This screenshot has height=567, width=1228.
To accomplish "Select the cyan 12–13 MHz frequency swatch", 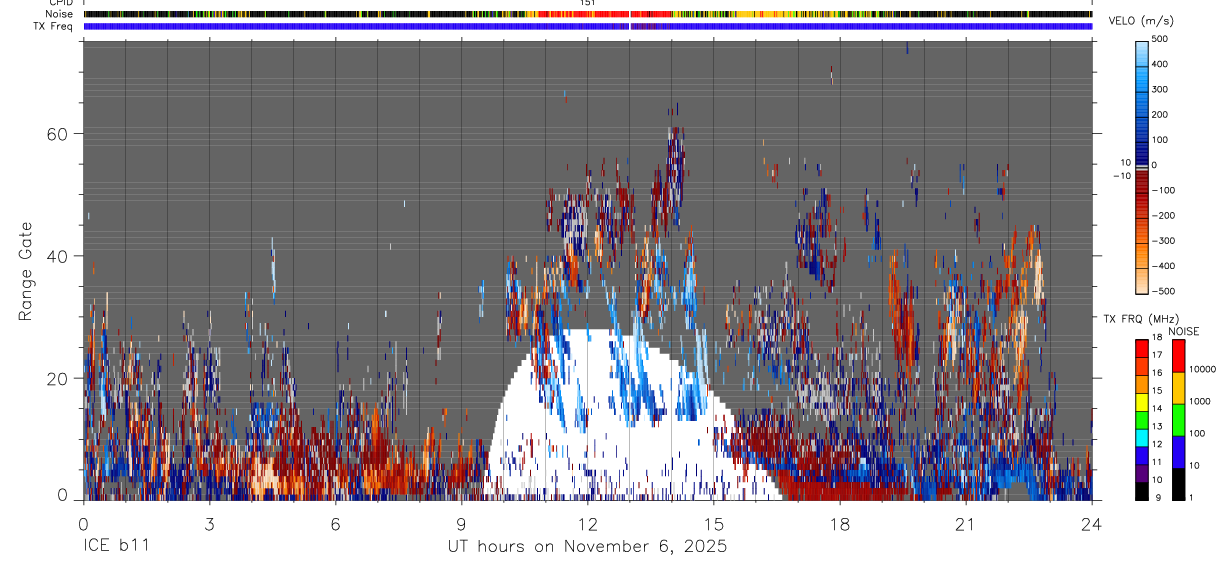I will coord(1141,438).
